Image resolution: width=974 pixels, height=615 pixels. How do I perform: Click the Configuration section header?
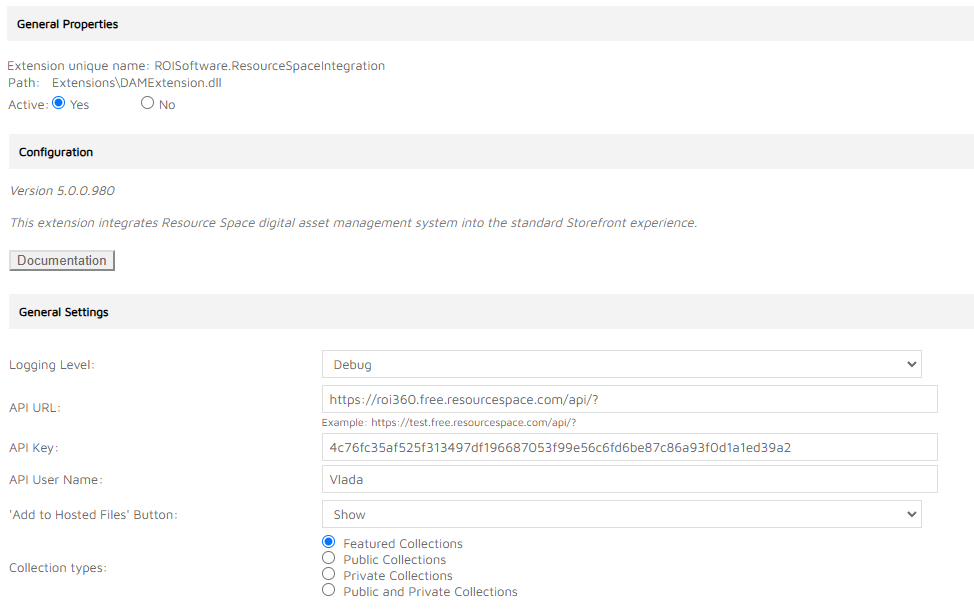(56, 152)
